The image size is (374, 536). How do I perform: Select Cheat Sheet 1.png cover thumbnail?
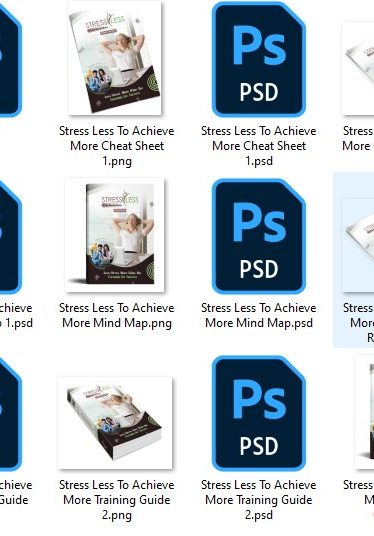(x=115, y=58)
